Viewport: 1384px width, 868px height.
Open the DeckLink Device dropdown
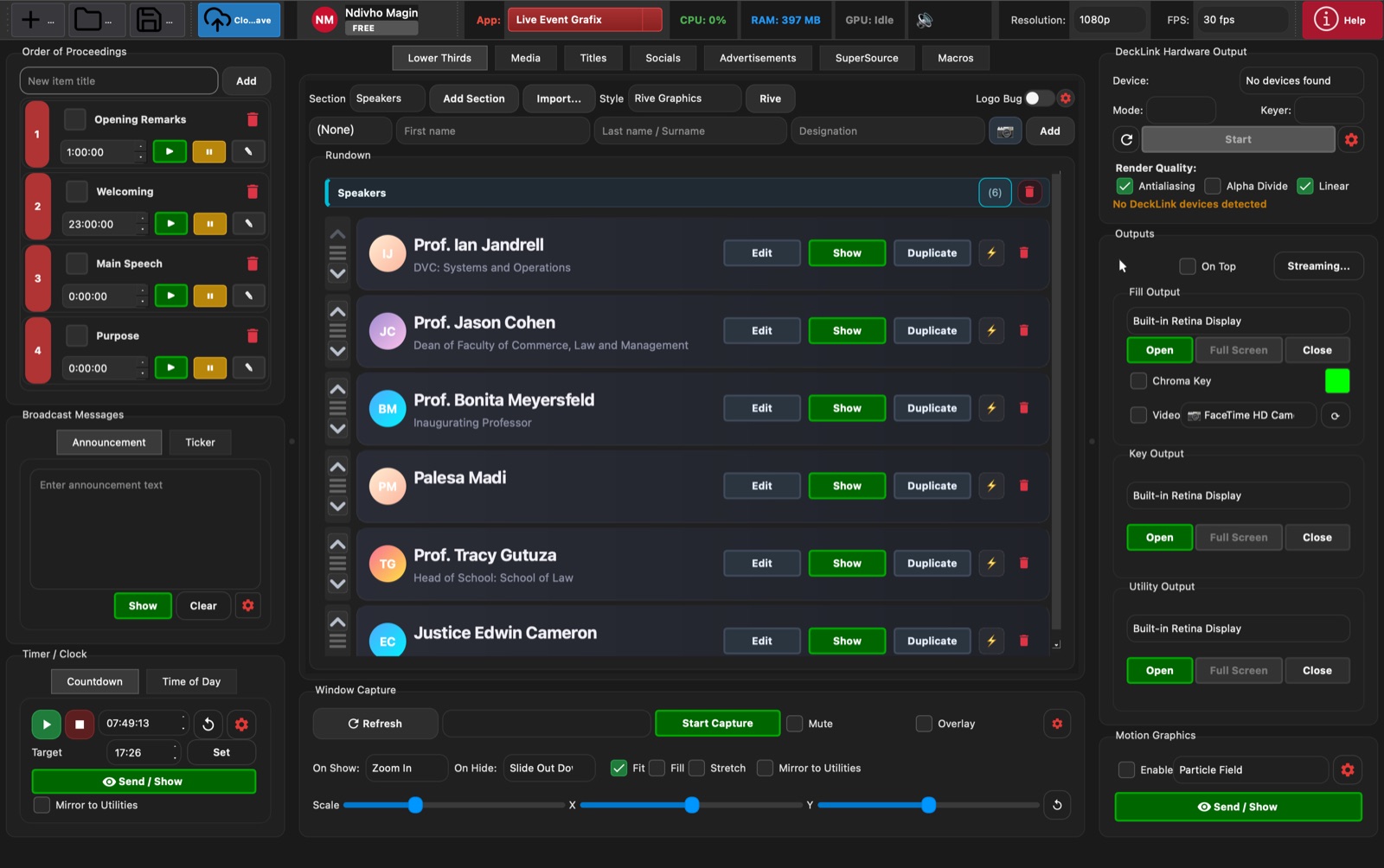coord(1301,80)
